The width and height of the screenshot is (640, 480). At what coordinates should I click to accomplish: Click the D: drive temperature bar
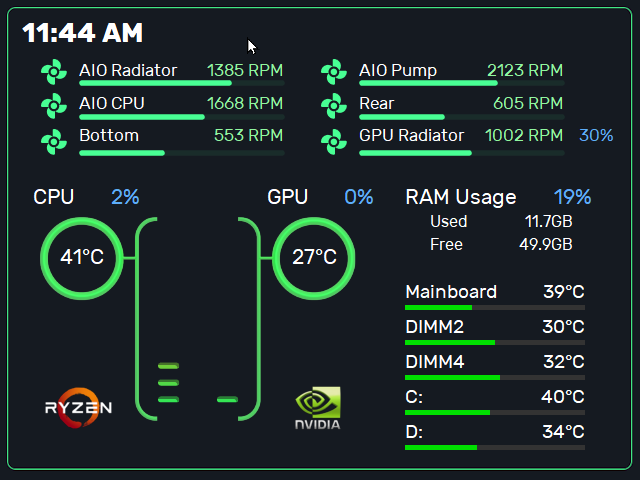tap(495, 447)
